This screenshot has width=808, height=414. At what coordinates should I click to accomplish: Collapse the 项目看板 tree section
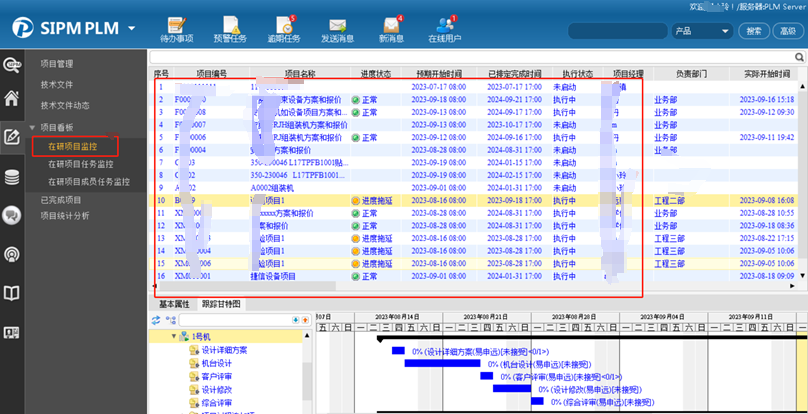pyautogui.click(x=32, y=127)
